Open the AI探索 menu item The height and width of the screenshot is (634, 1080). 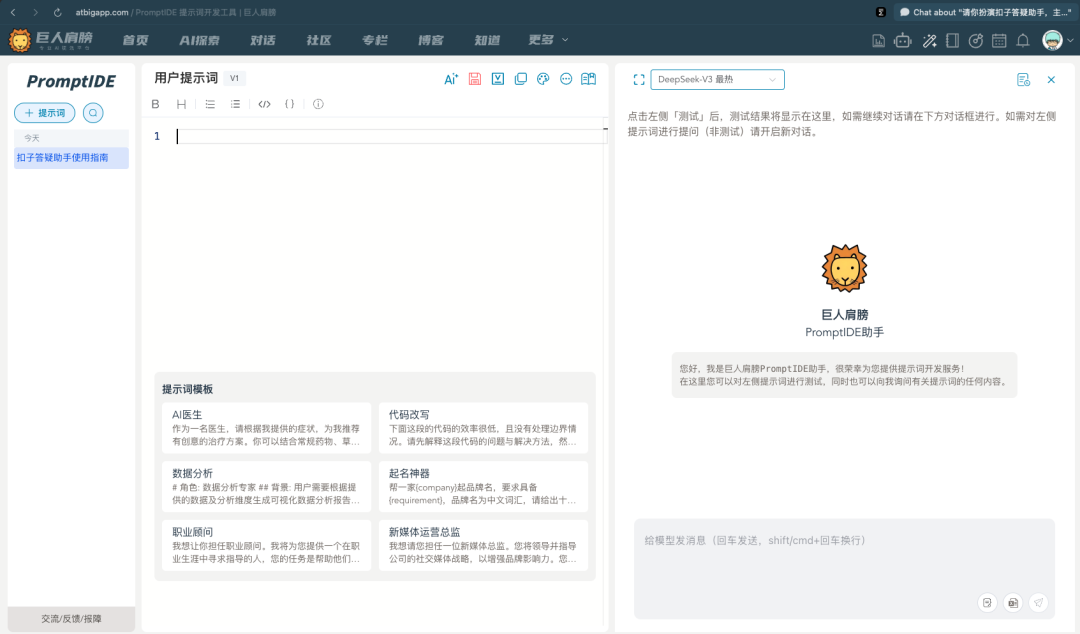[x=200, y=41]
